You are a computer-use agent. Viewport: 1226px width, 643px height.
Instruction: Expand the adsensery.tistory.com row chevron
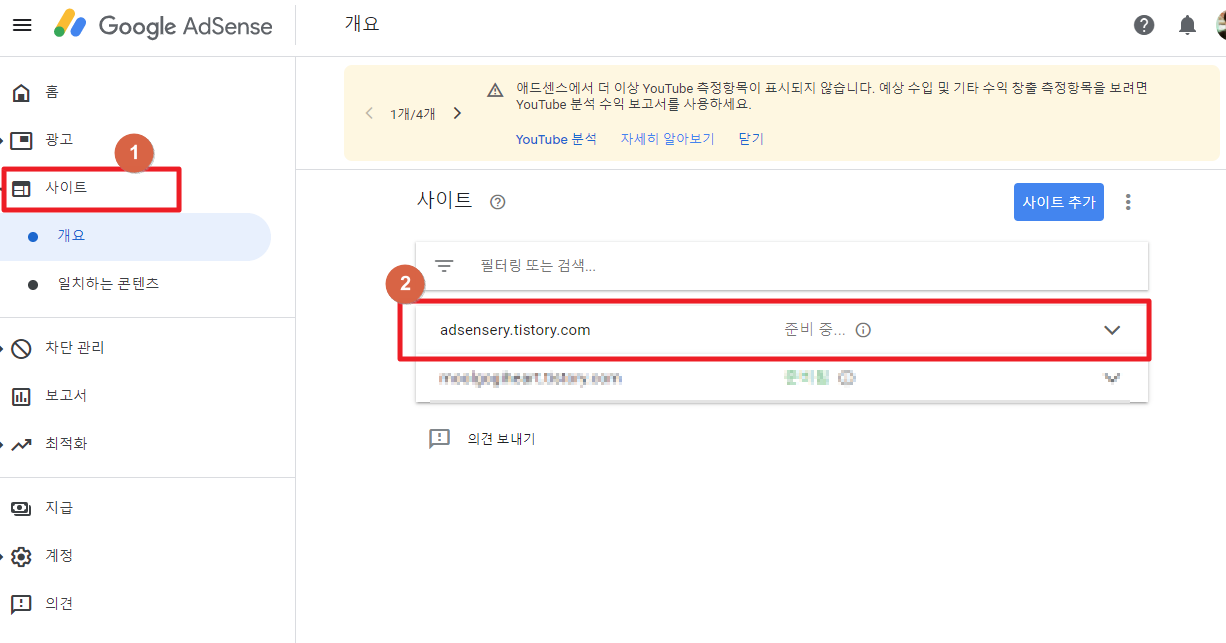[1112, 330]
